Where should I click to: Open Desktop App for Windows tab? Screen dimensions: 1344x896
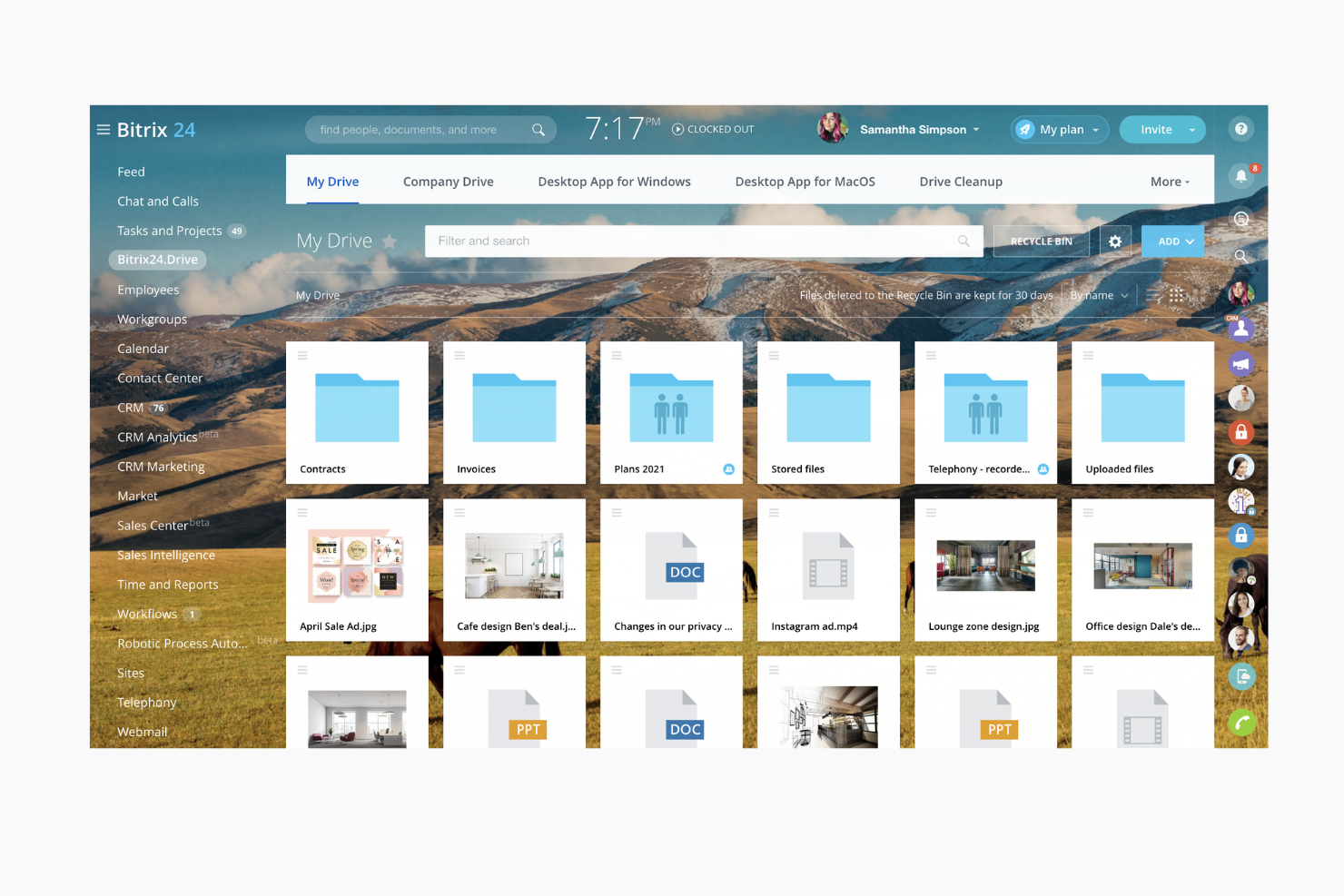615,182
